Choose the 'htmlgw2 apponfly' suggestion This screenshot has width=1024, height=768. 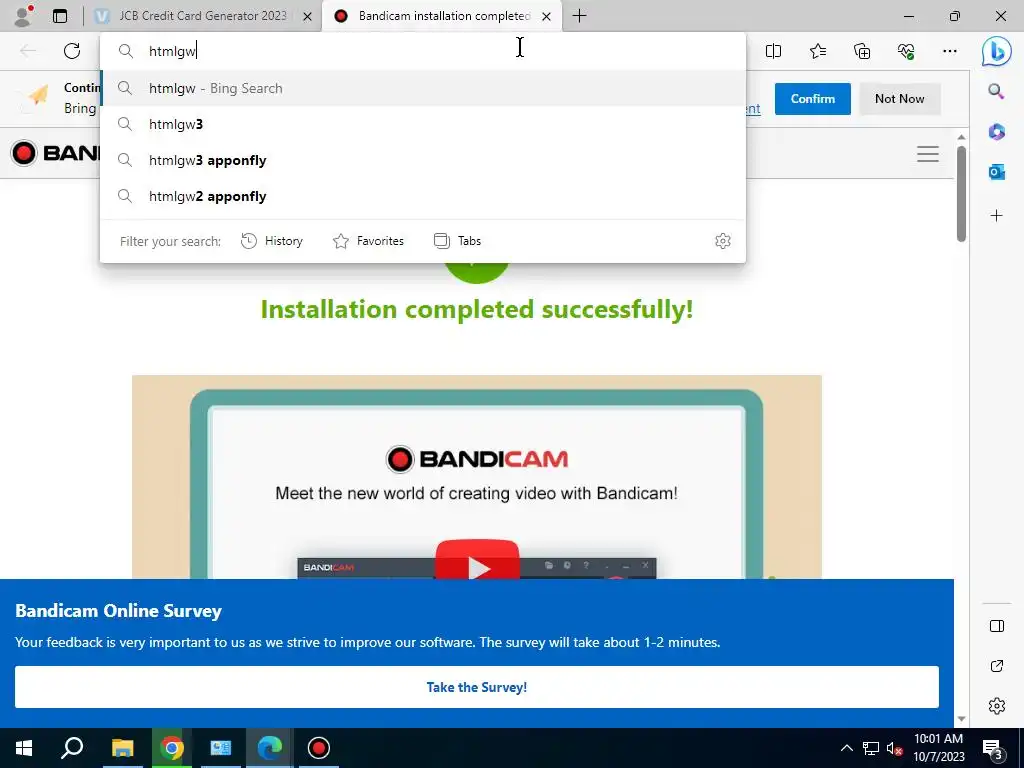[x=423, y=196]
